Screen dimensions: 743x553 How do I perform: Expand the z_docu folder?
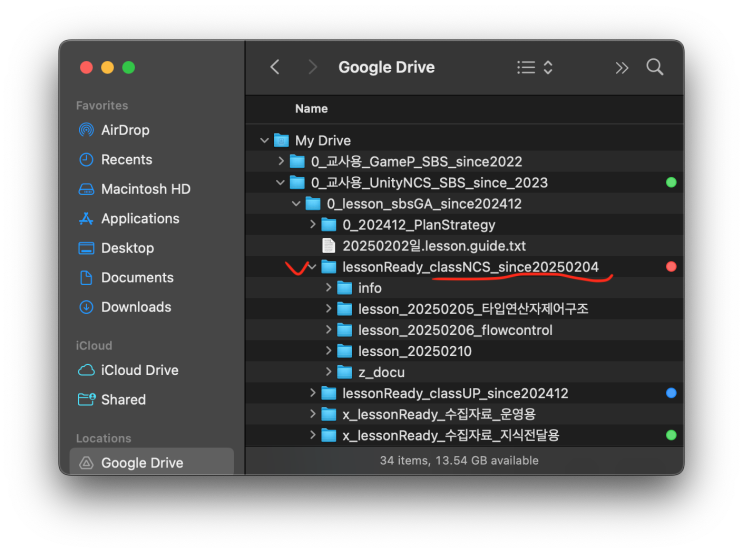328,372
